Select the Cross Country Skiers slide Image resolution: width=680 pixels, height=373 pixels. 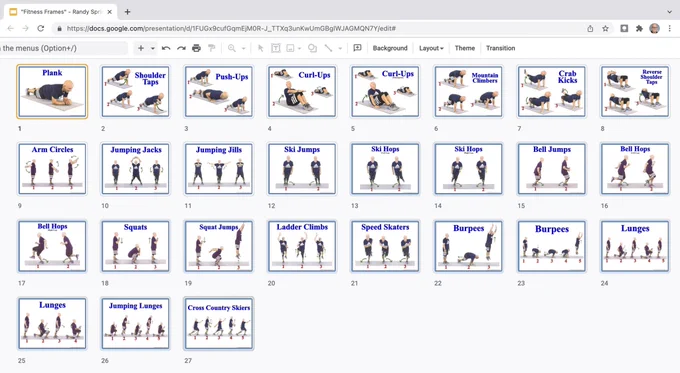(x=219, y=324)
